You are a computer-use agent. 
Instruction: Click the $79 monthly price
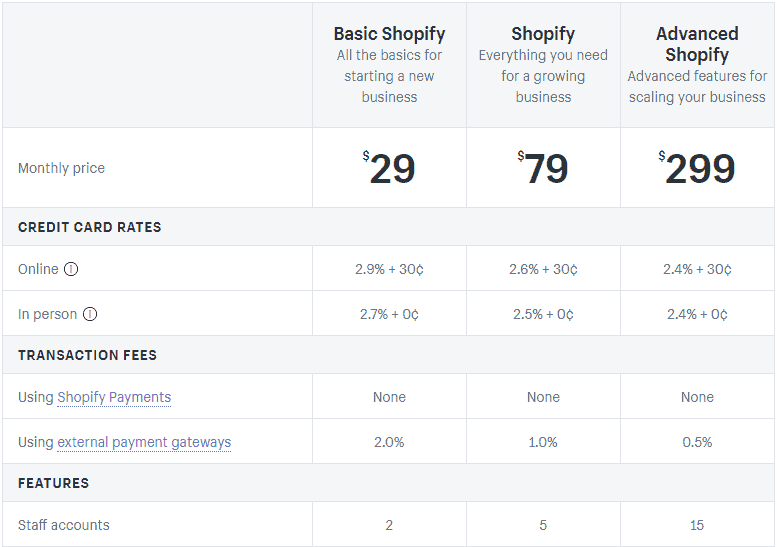pos(543,168)
